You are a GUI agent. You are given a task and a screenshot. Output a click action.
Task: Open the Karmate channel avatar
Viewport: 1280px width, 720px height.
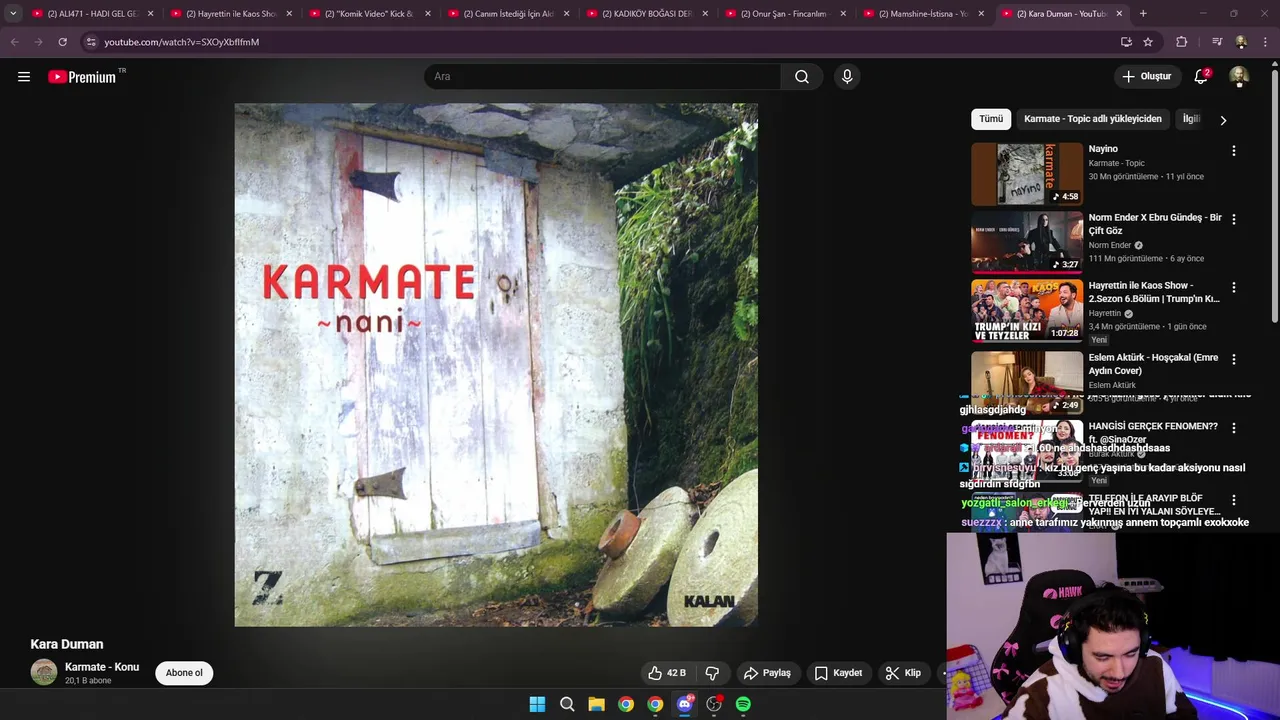(x=44, y=673)
